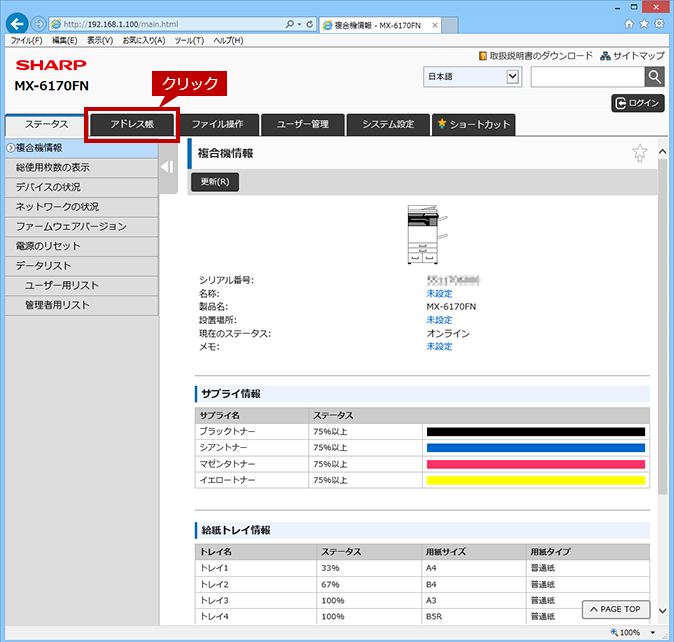This screenshot has width=674, height=642.
Task: Open the サイトマップ link
Action: (x=632, y=56)
